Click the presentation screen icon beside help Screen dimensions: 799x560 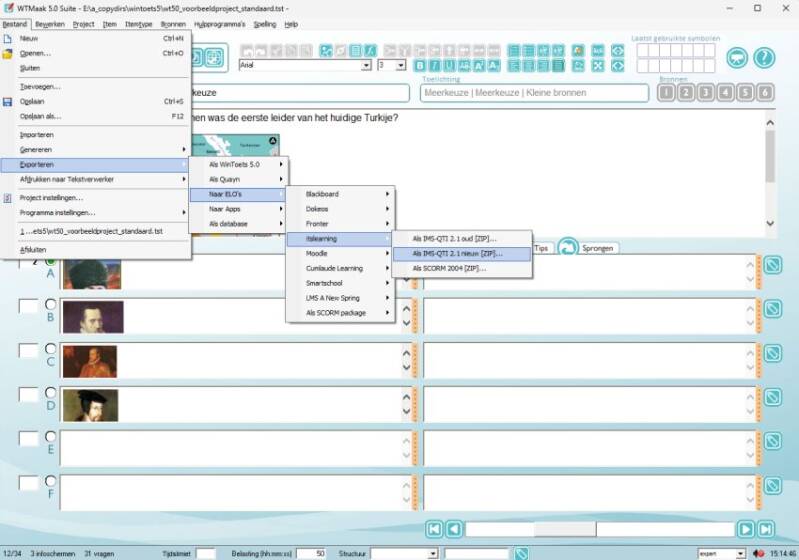click(737, 58)
